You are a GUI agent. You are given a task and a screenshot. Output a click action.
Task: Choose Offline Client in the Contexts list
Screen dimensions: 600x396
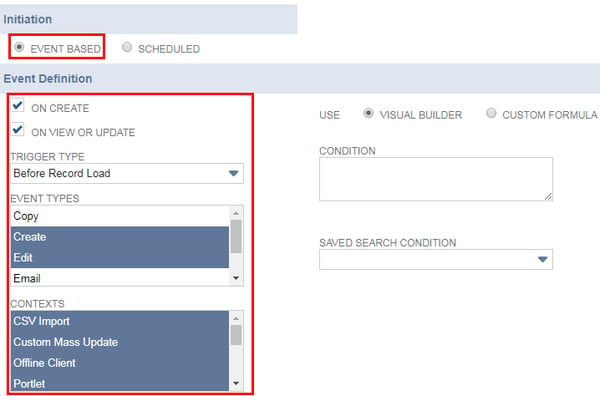pyautogui.click(x=120, y=363)
